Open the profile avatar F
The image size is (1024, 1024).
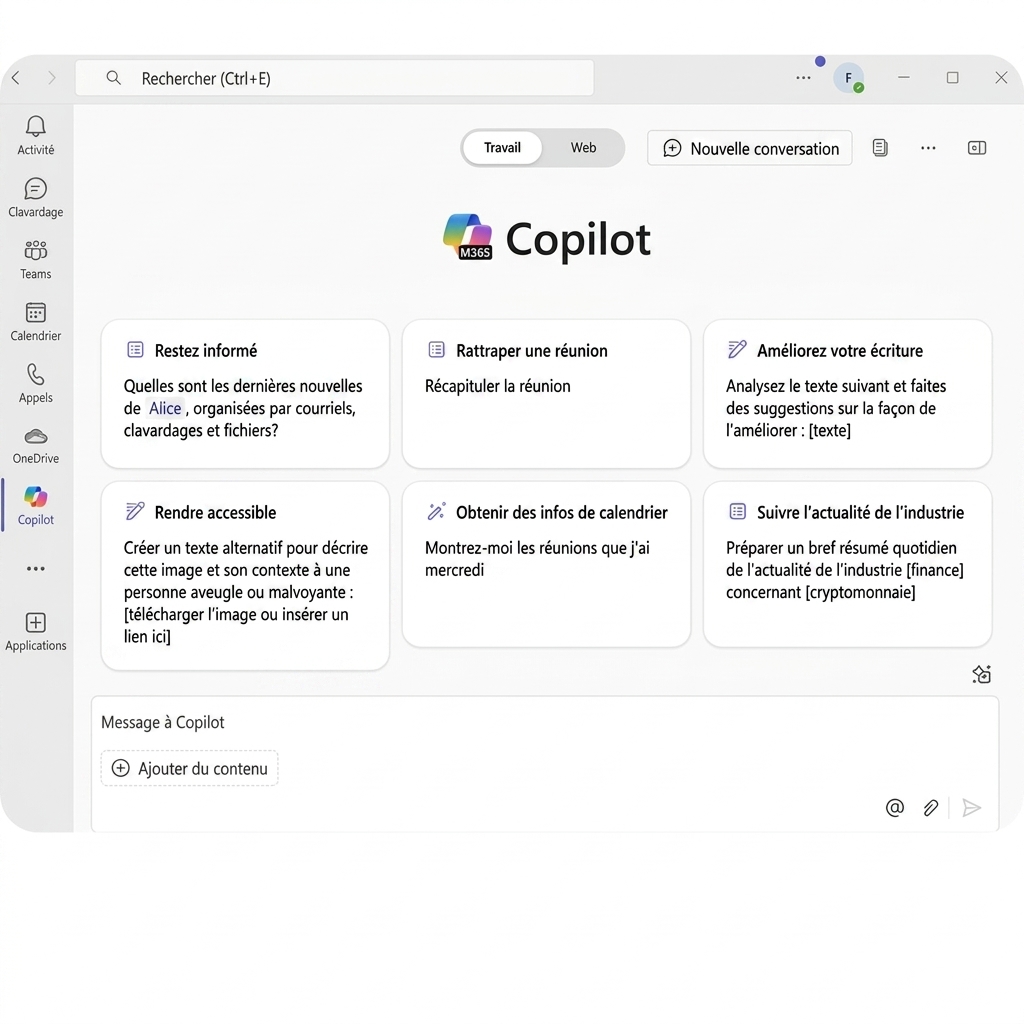848,78
